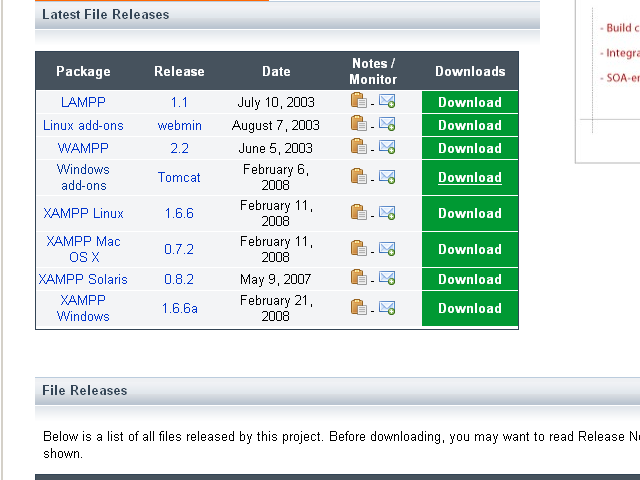The height and width of the screenshot is (480, 640).
Task: Open the Linux add-ons package link
Action: 83,125
